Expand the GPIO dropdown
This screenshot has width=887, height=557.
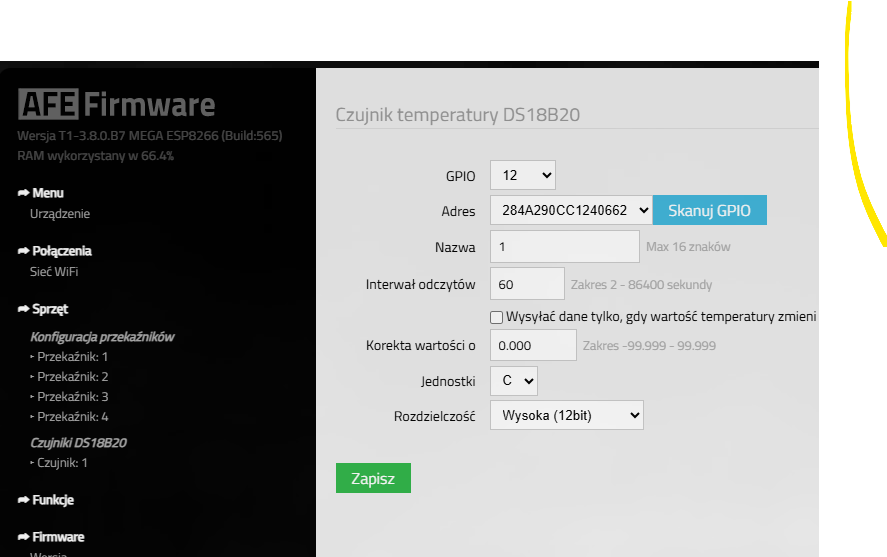coord(522,175)
